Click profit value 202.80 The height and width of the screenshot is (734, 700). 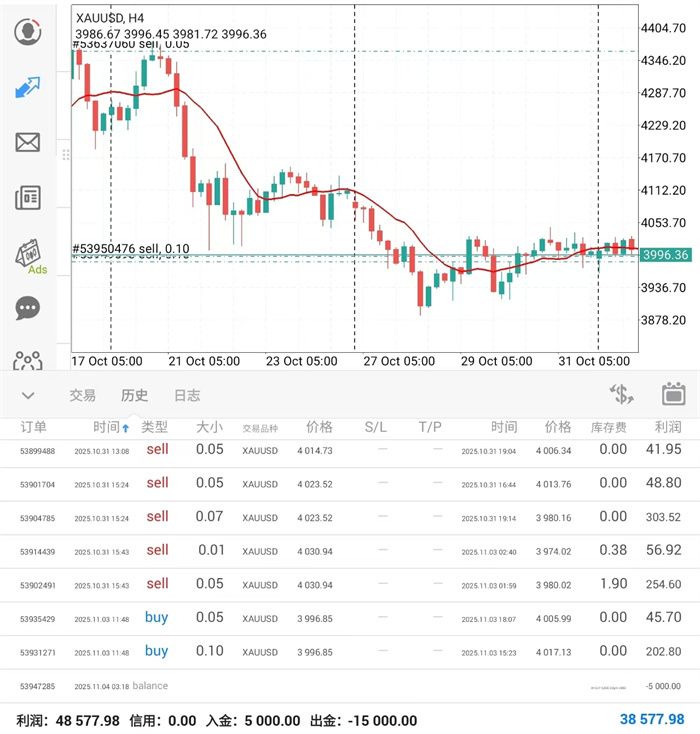[x=663, y=652]
